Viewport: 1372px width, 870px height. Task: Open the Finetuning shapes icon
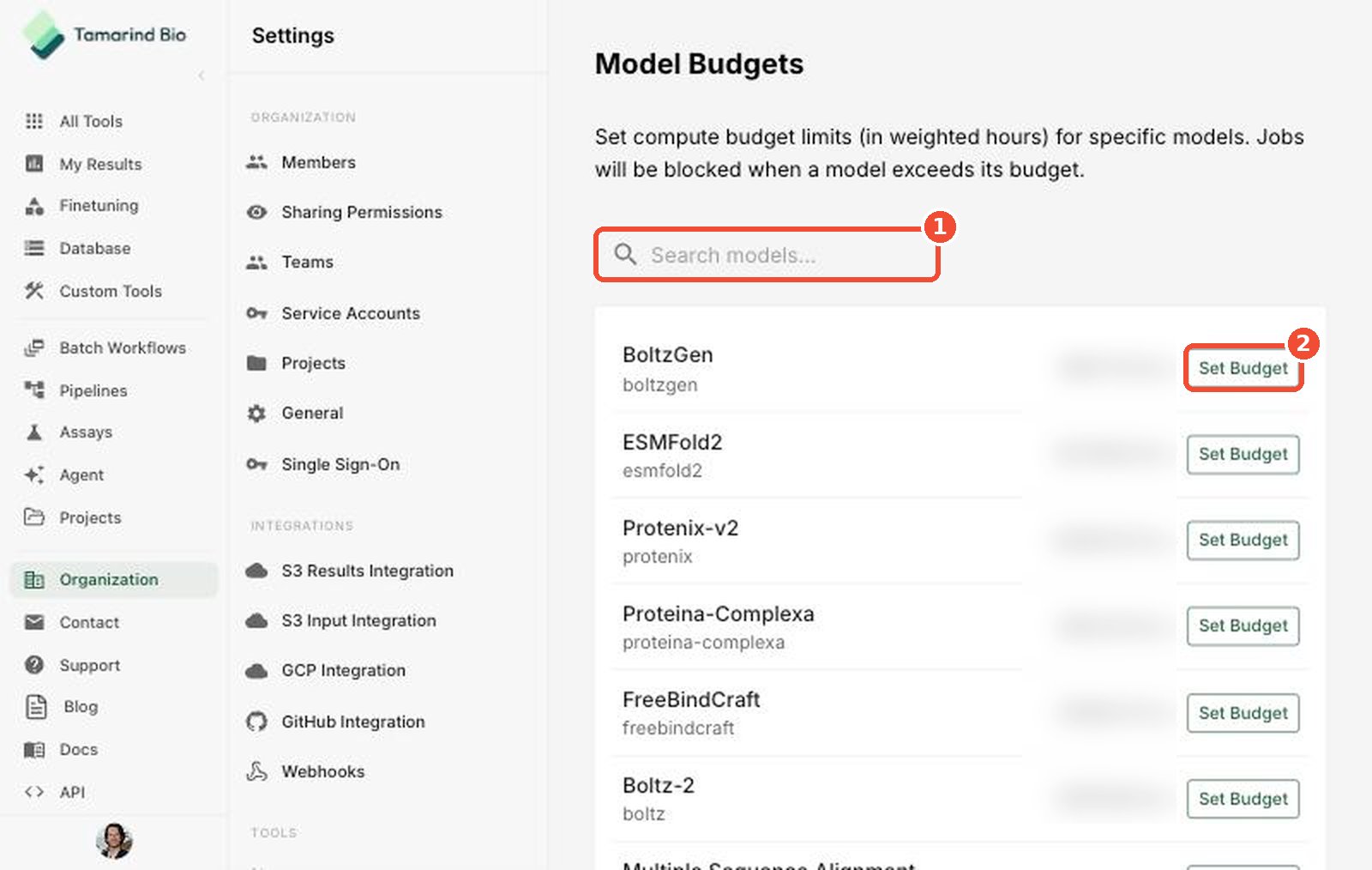34,206
